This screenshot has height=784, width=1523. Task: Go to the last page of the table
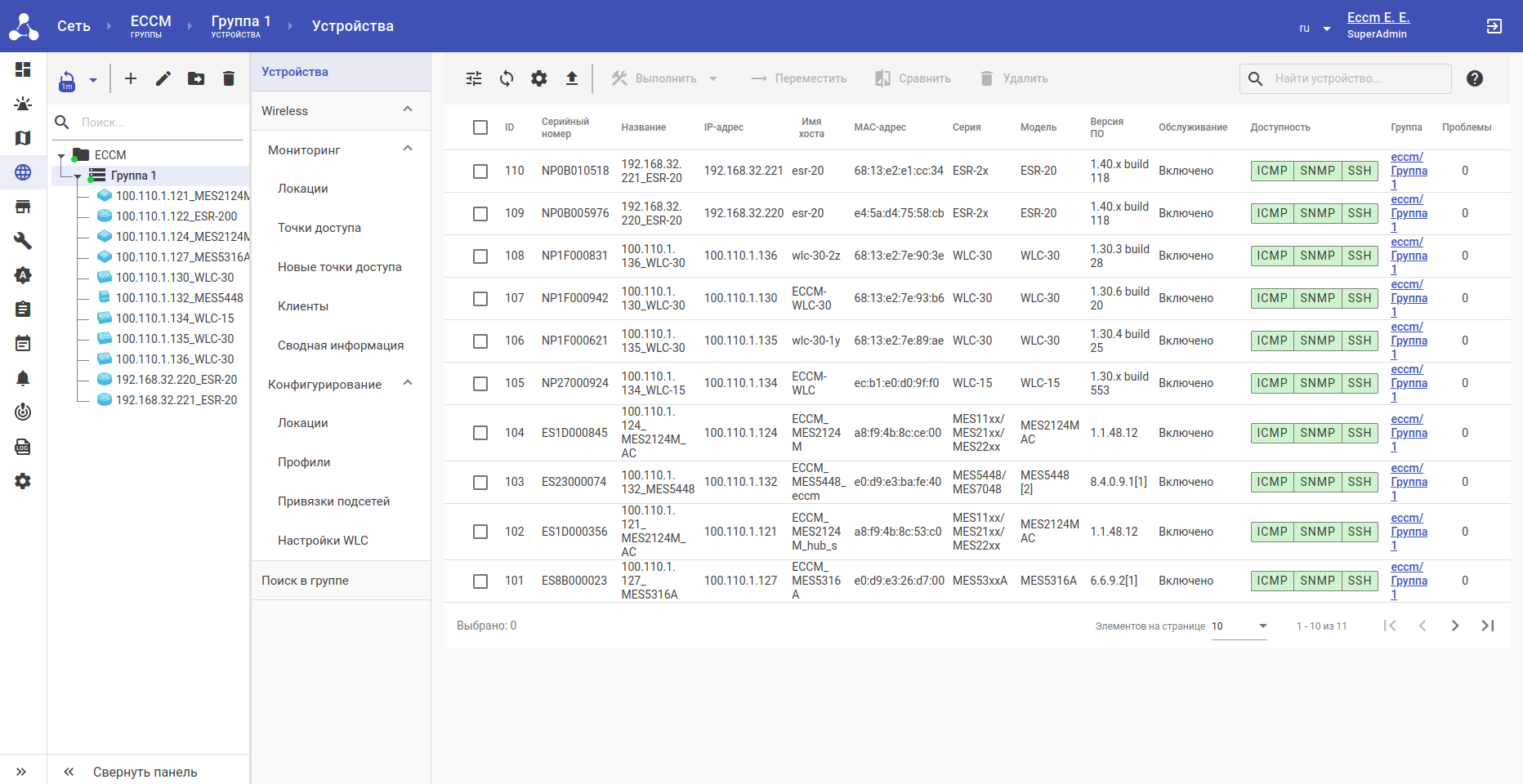(1488, 626)
